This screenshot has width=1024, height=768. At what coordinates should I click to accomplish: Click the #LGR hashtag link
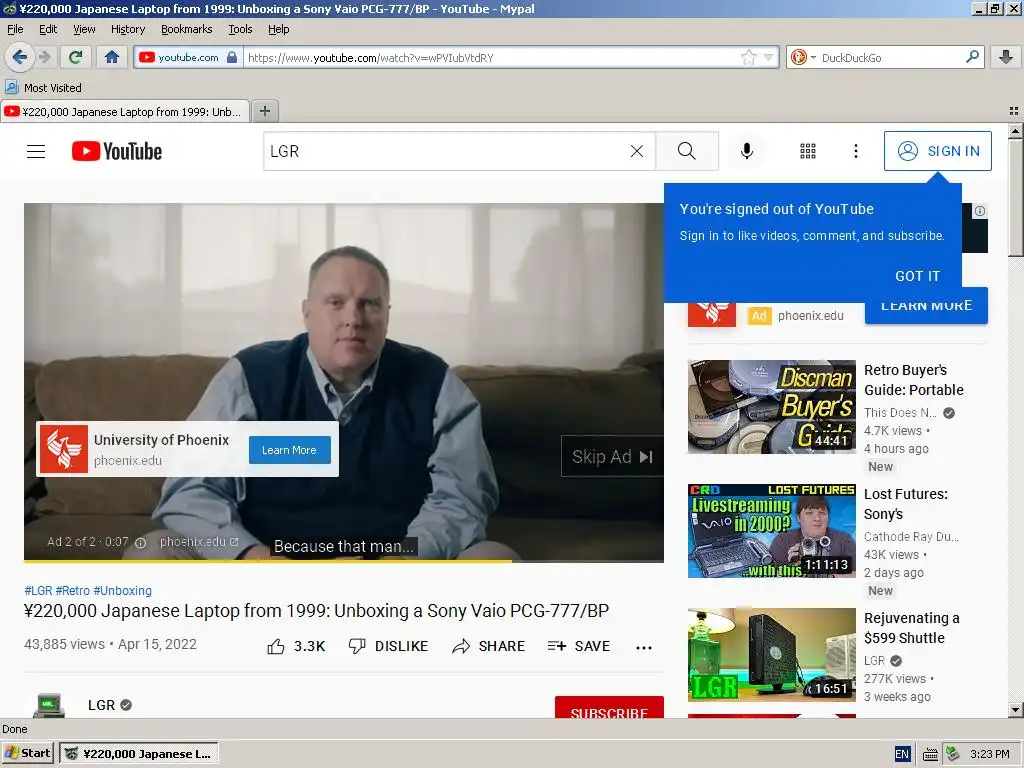coord(38,590)
